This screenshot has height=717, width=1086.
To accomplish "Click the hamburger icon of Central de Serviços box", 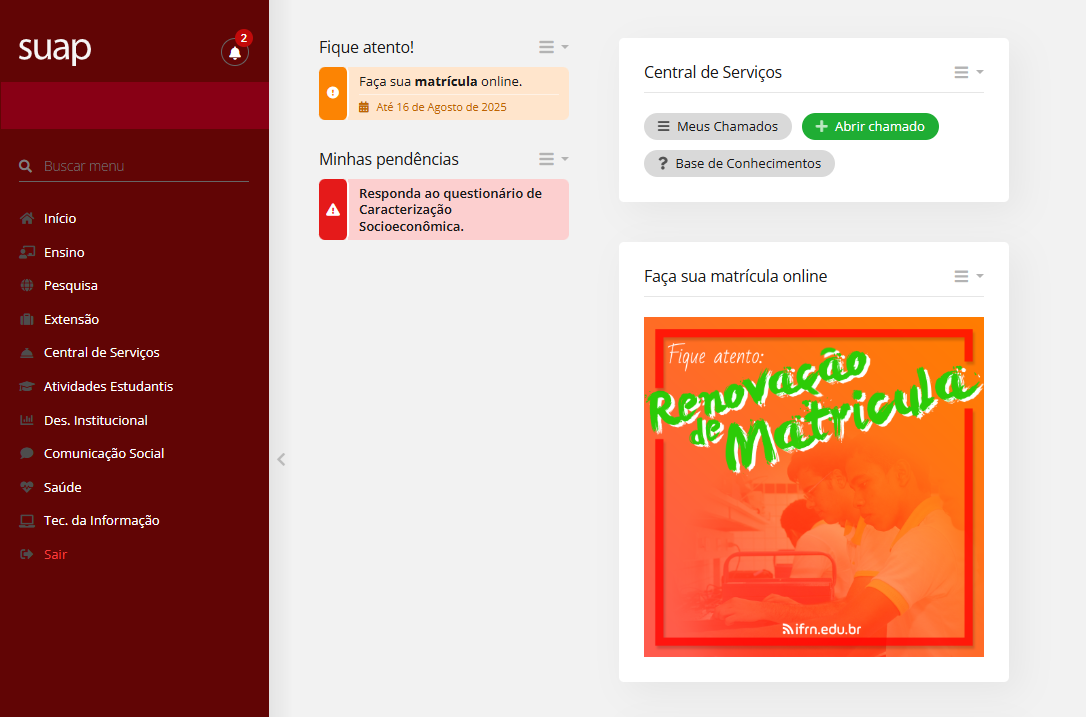I will coord(961,72).
